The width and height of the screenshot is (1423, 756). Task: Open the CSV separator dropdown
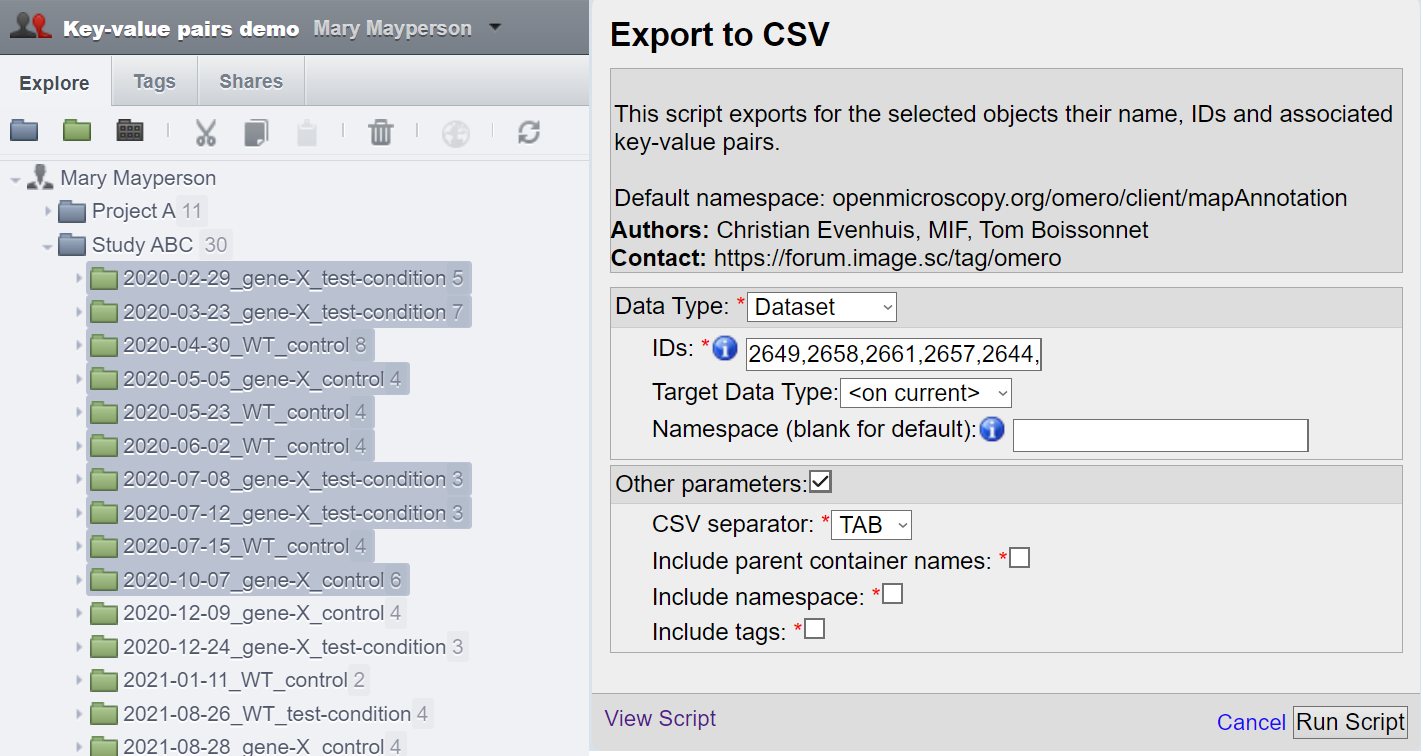[871, 525]
